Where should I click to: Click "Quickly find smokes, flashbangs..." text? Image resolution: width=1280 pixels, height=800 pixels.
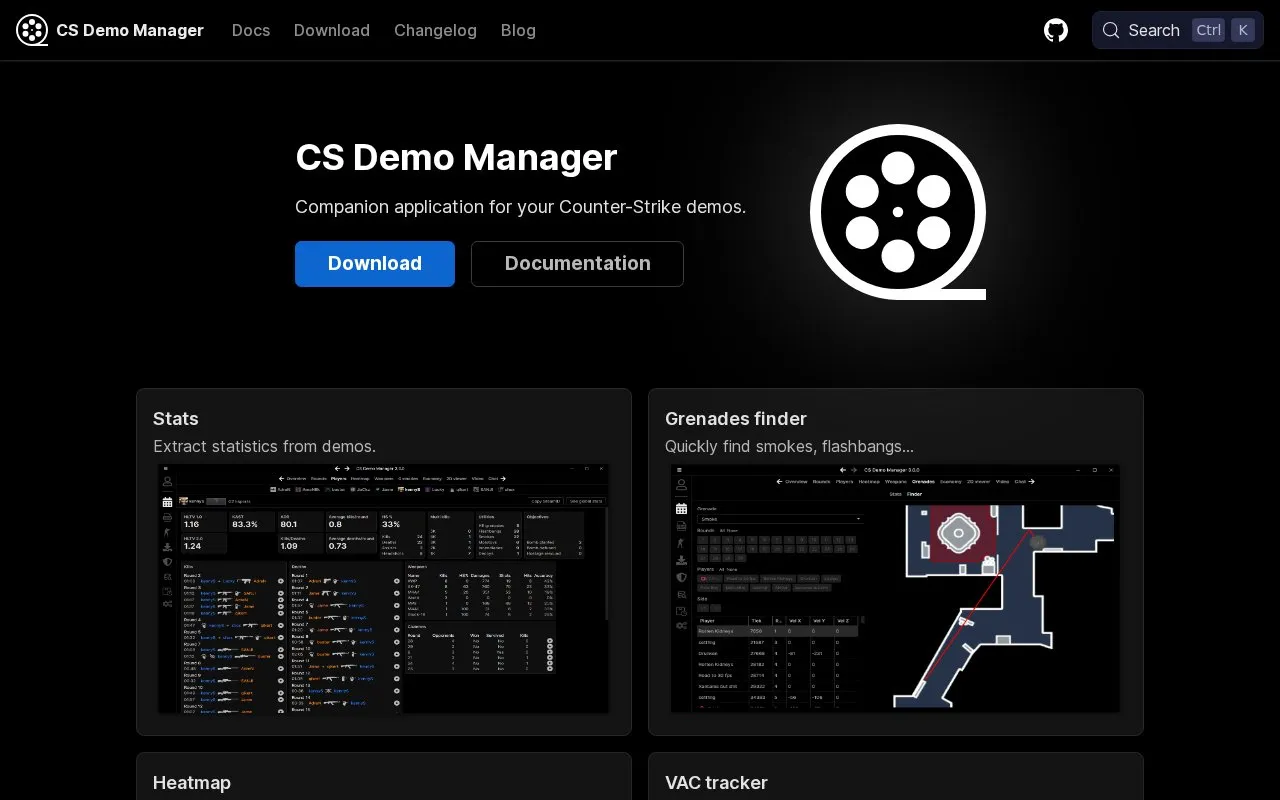[x=789, y=447]
